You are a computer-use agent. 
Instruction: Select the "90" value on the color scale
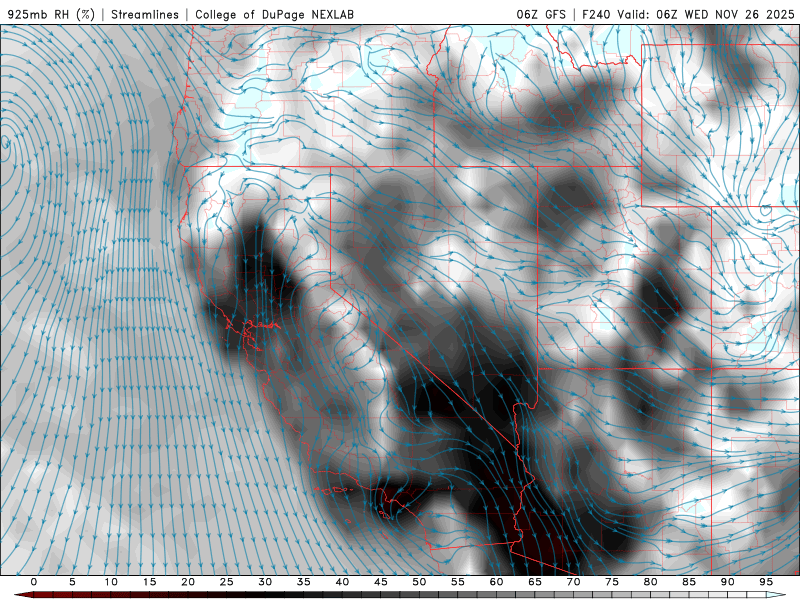pyautogui.click(x=727, y=582)
